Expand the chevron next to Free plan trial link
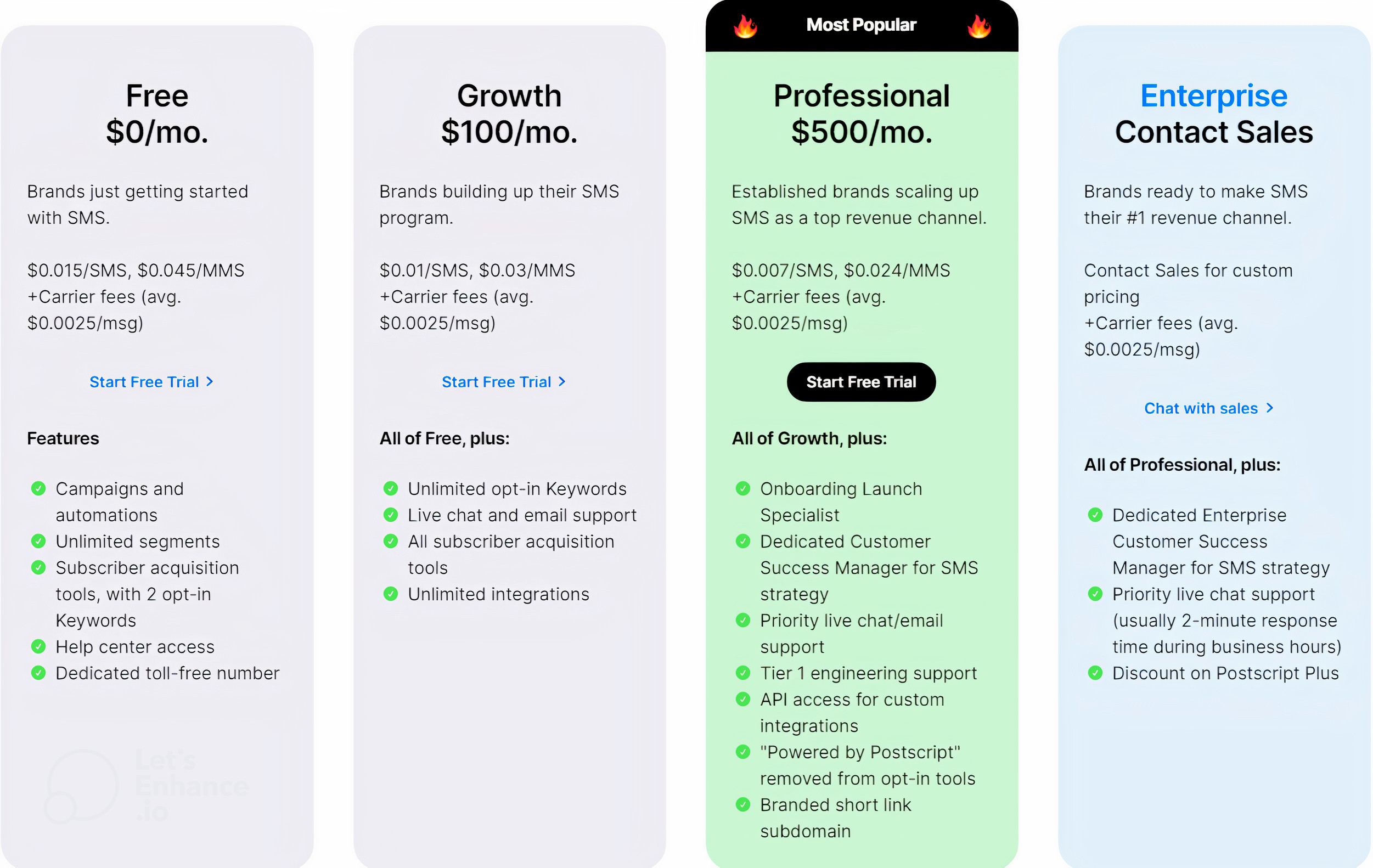 [x=210, y=381]
